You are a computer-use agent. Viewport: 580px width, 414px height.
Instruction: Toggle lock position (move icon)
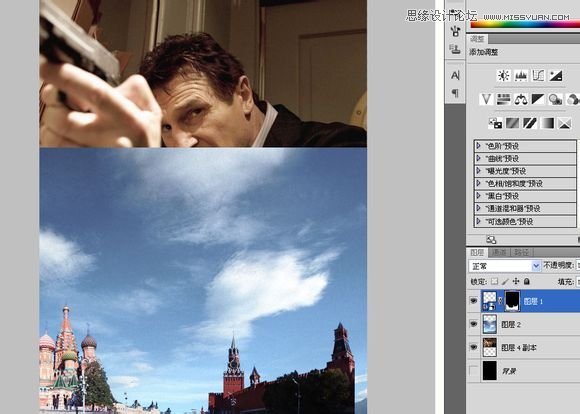coord(516,282)
